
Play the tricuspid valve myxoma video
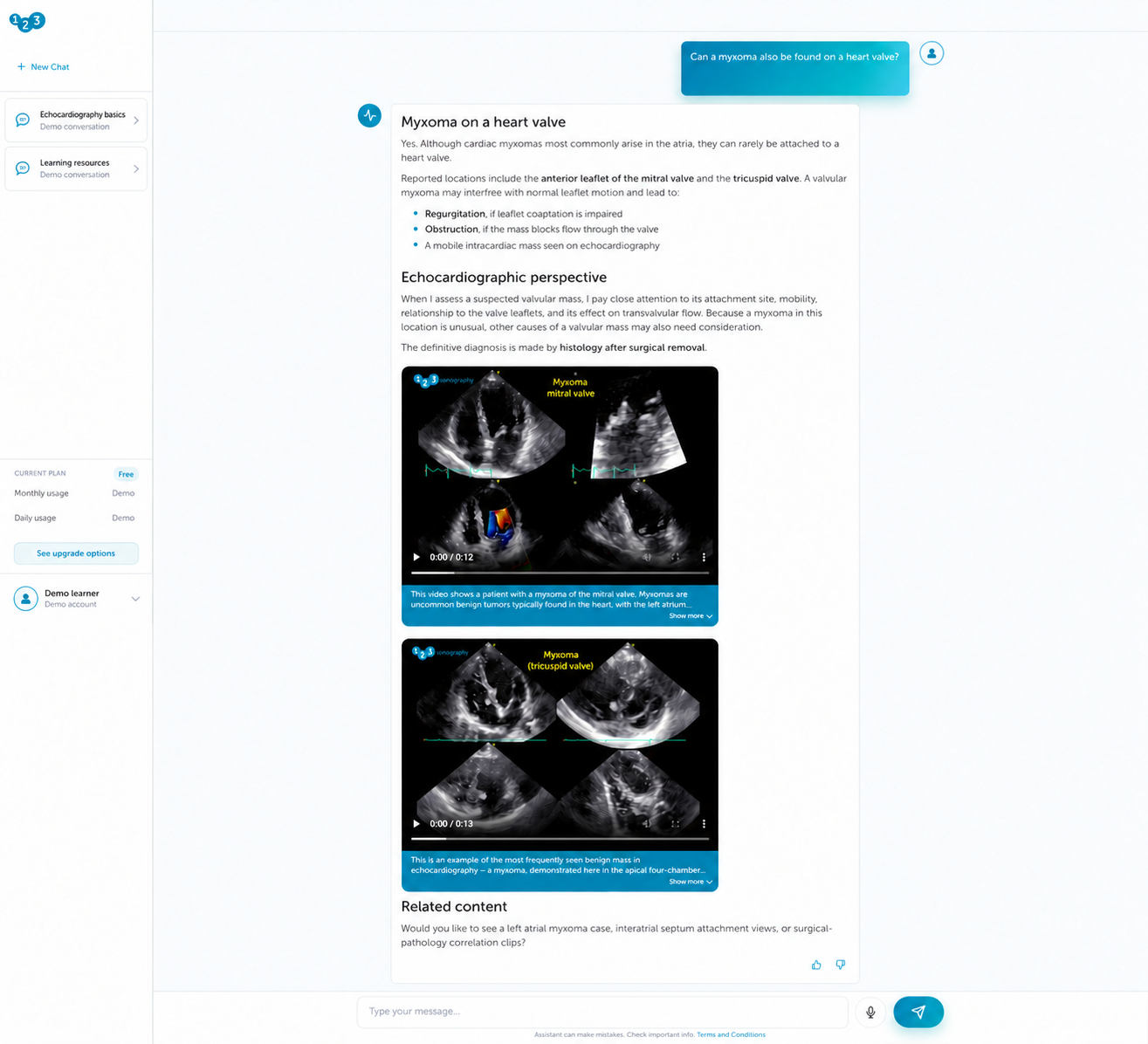(416, 823)
